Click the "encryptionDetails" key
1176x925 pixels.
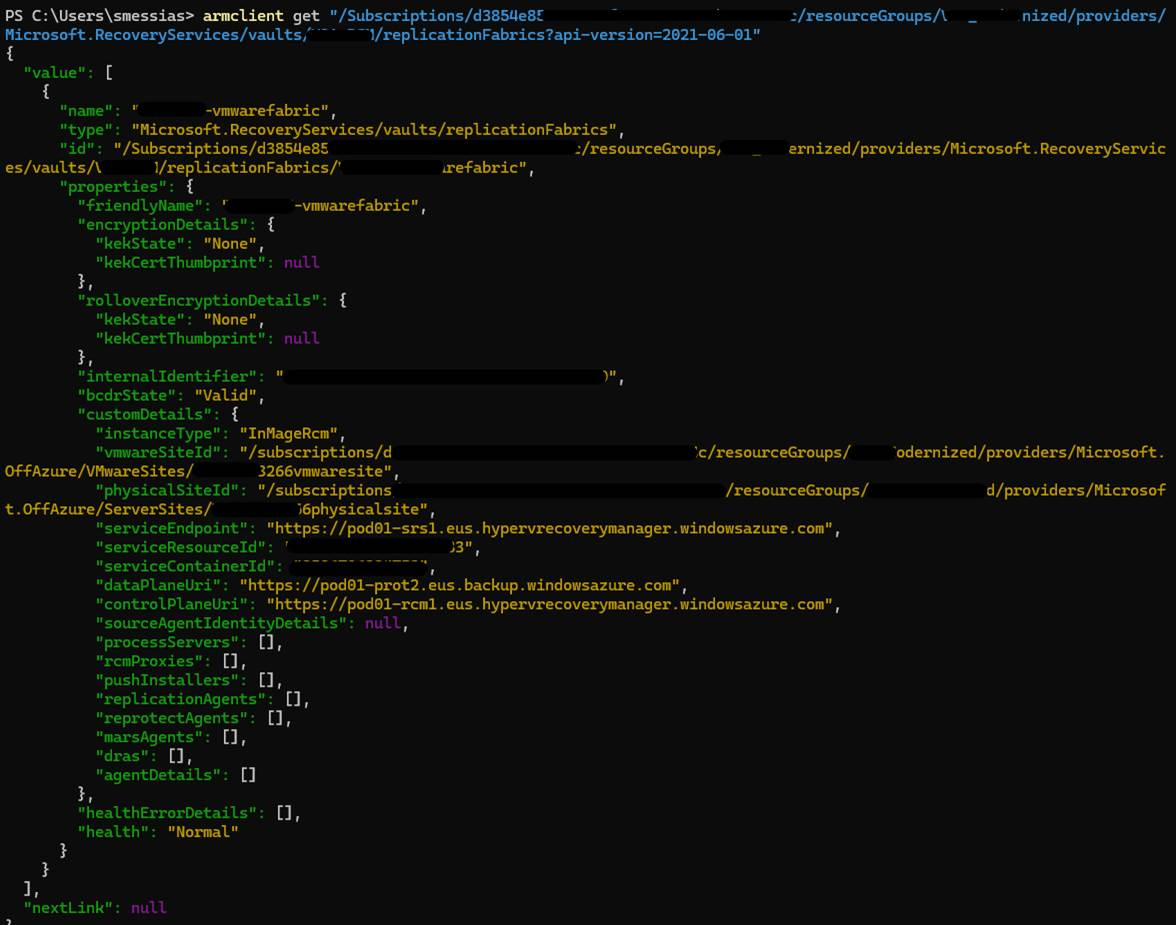coord(162,224)
